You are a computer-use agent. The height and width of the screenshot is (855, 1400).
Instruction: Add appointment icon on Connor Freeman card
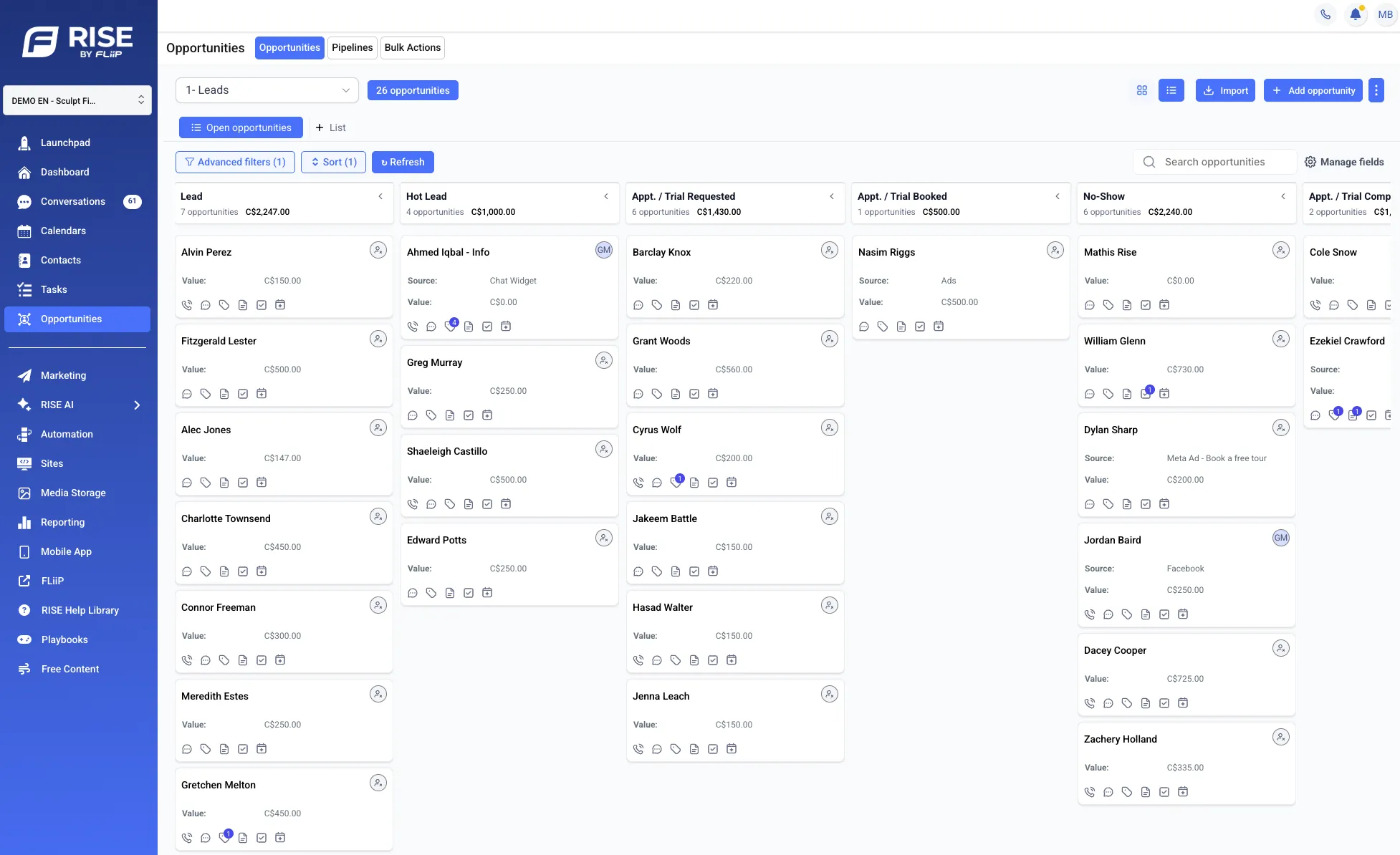point(280,660)
